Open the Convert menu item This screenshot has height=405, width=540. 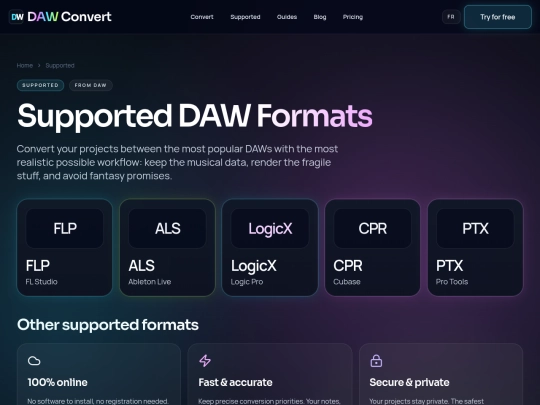pyautogui.click(x=202, y=17)
